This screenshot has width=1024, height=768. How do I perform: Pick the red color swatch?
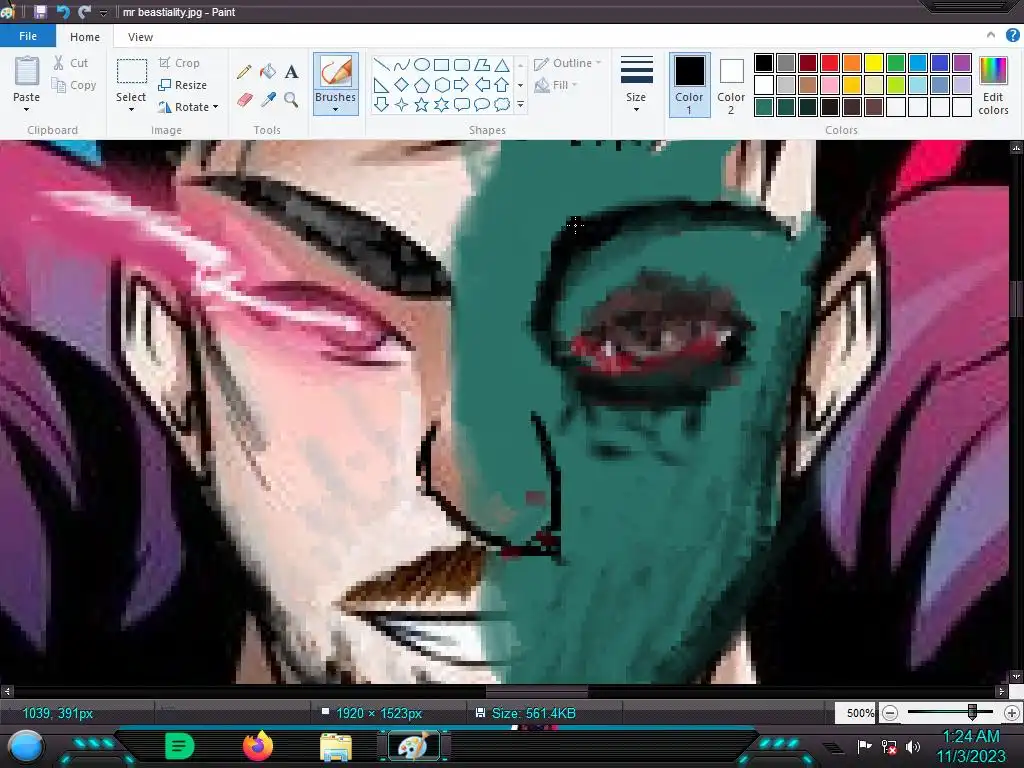(x=830, y=63)
